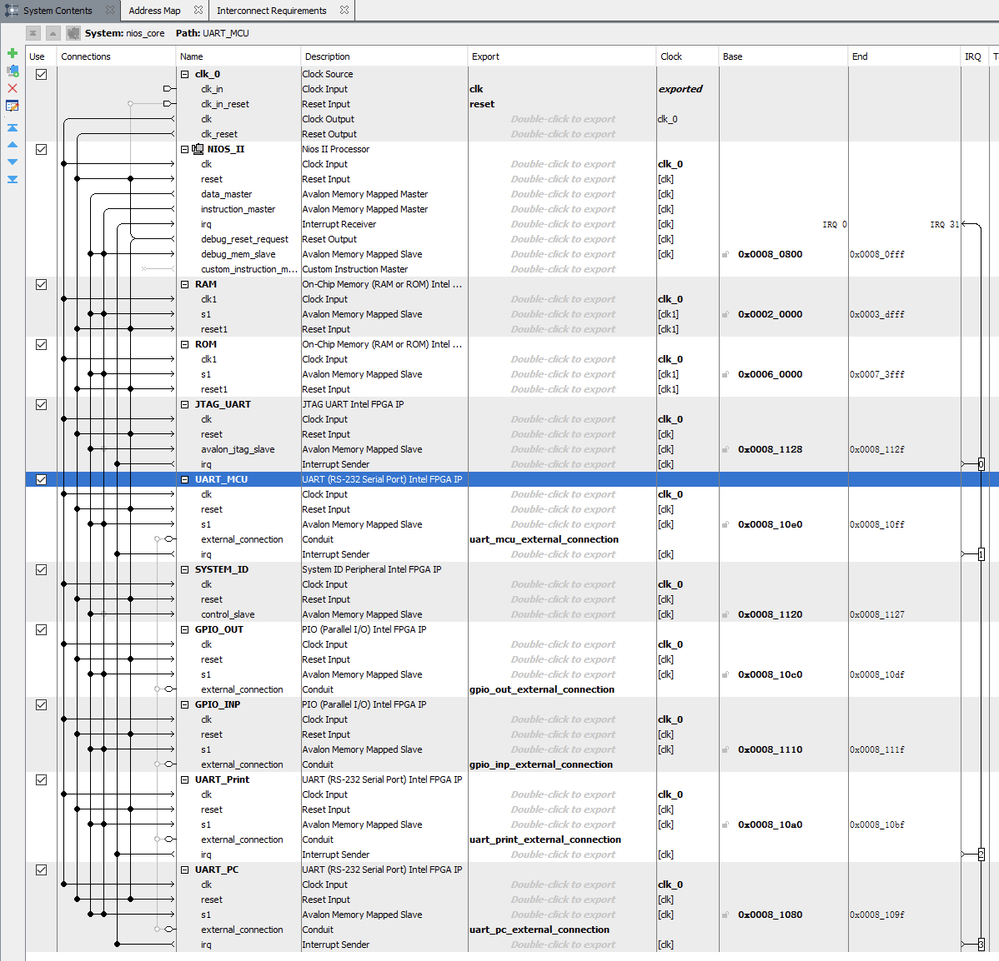Uncheck the Use checkbox for RAM
This screenshot has height=961, width=999.
(41, 284)
